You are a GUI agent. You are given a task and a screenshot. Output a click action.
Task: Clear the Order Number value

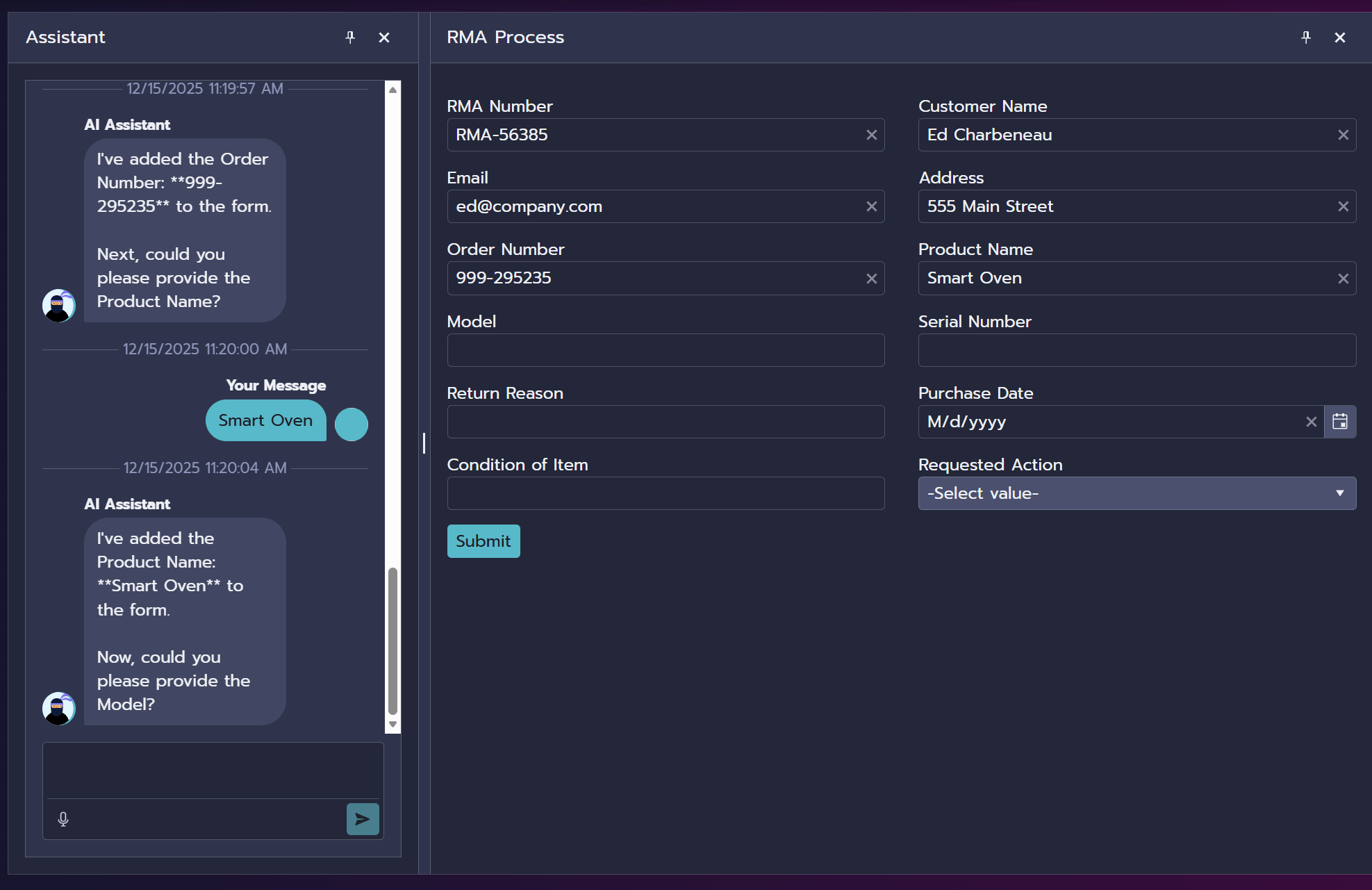(871, 279)
